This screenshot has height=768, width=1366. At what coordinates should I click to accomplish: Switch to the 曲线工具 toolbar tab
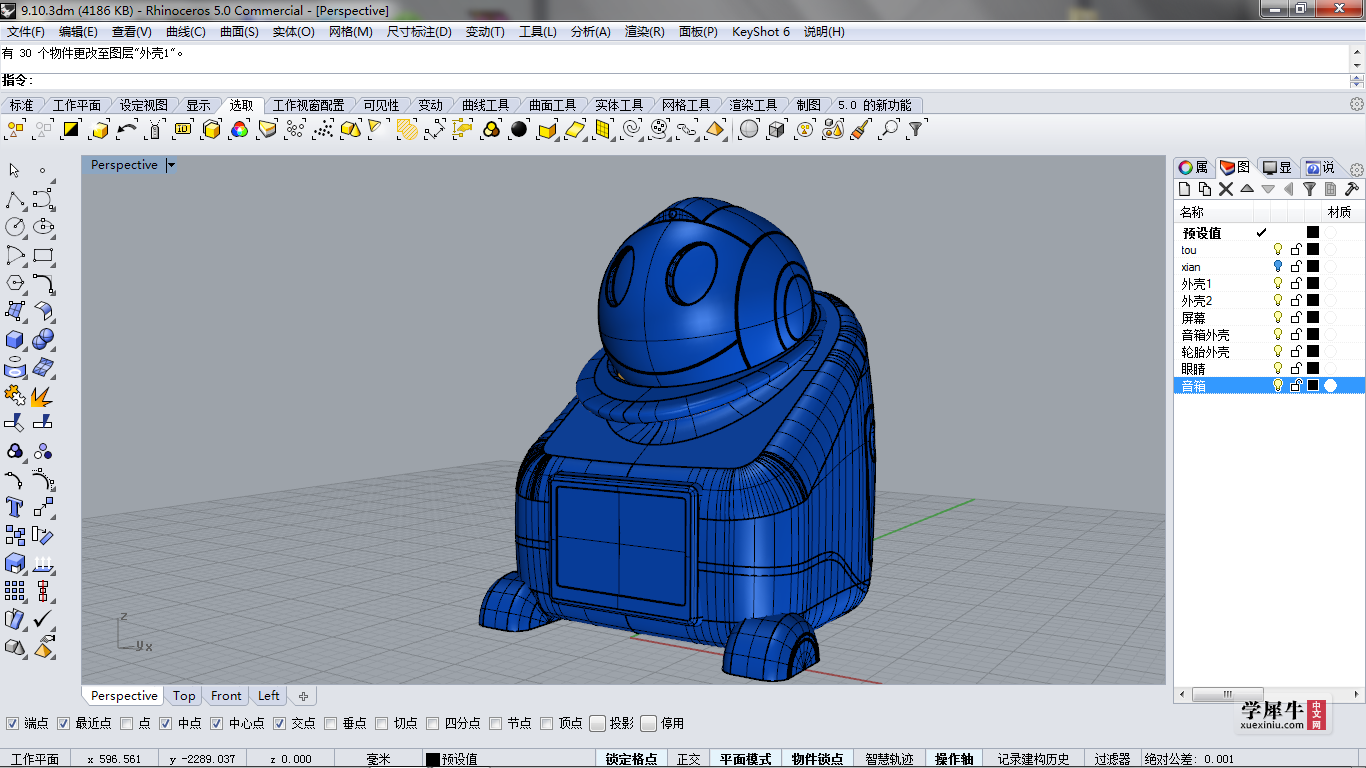pyautogui.click(x=486, y=105)
